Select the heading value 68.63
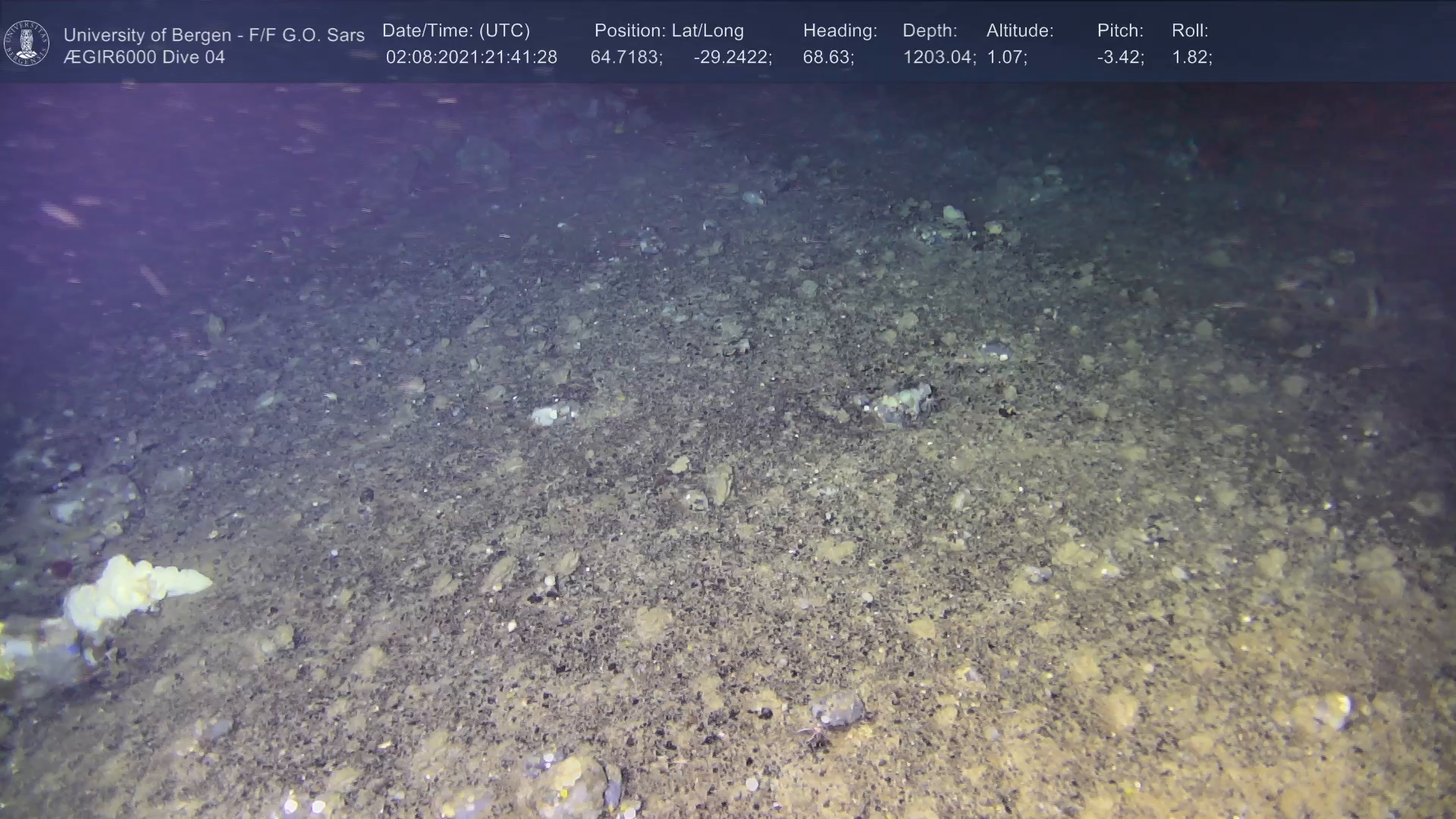The width and height of the screenshot is (1456, 819). 827,58
